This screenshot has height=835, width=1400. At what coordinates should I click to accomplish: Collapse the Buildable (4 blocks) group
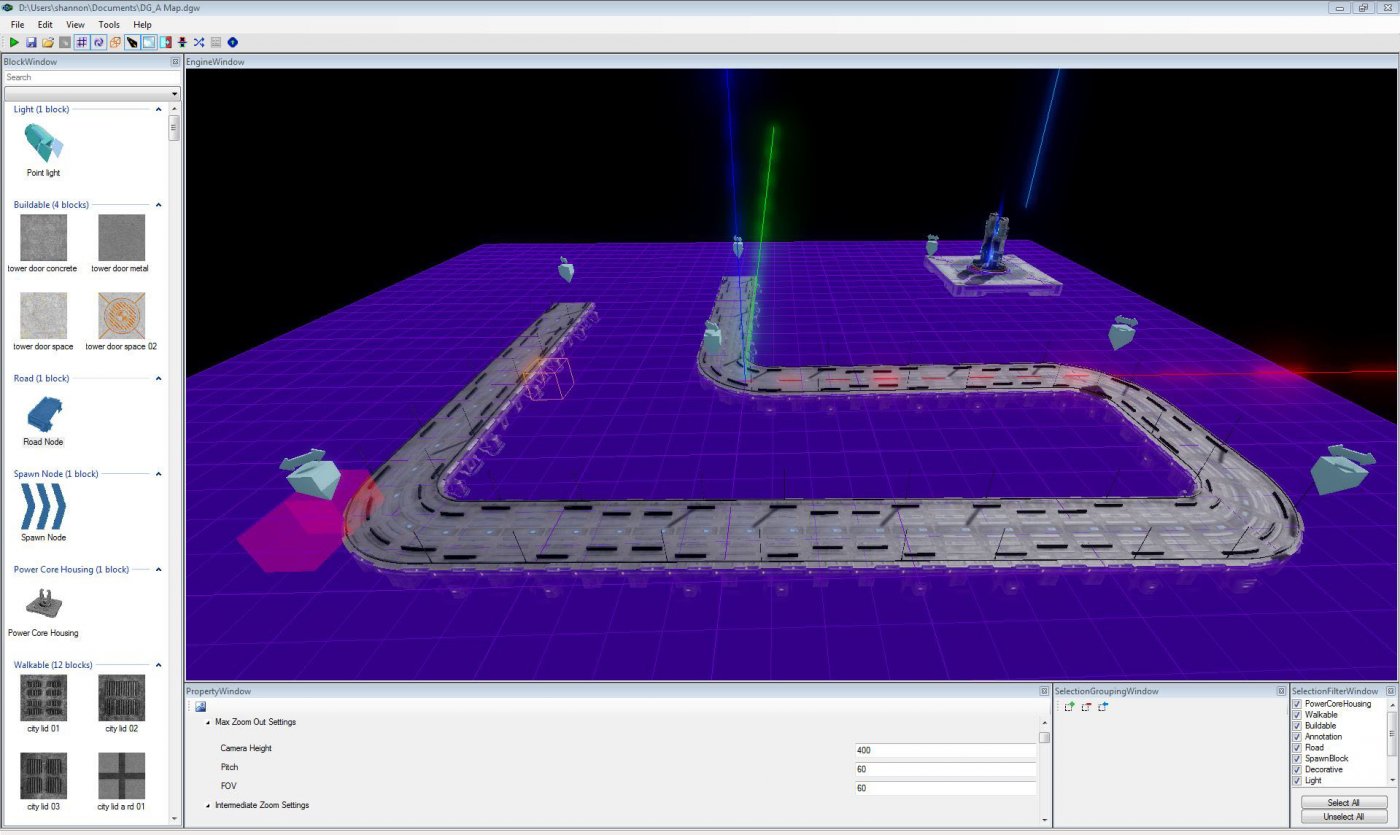click(159, 205)
